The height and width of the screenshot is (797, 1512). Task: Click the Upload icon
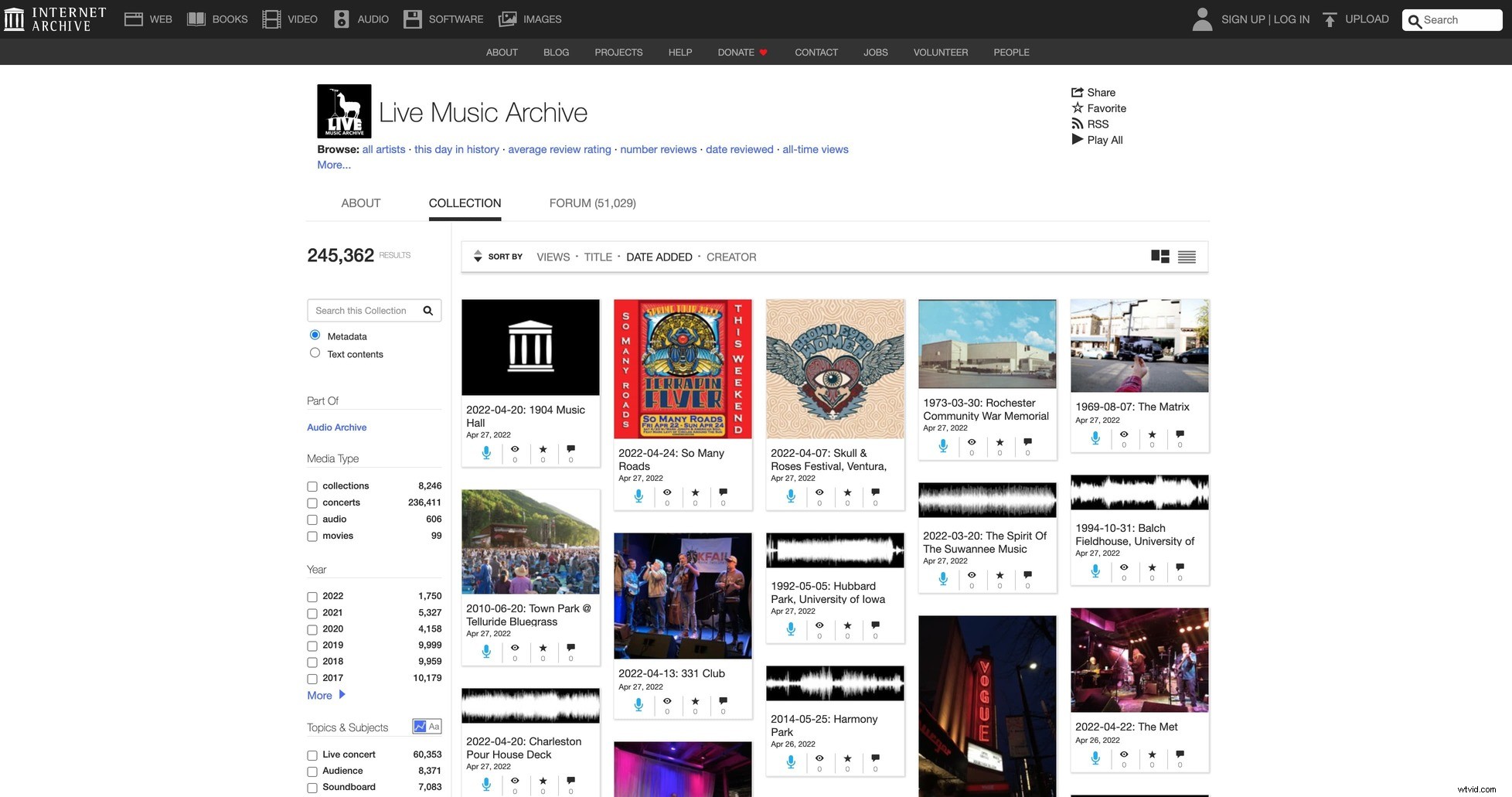(1330, 18)
